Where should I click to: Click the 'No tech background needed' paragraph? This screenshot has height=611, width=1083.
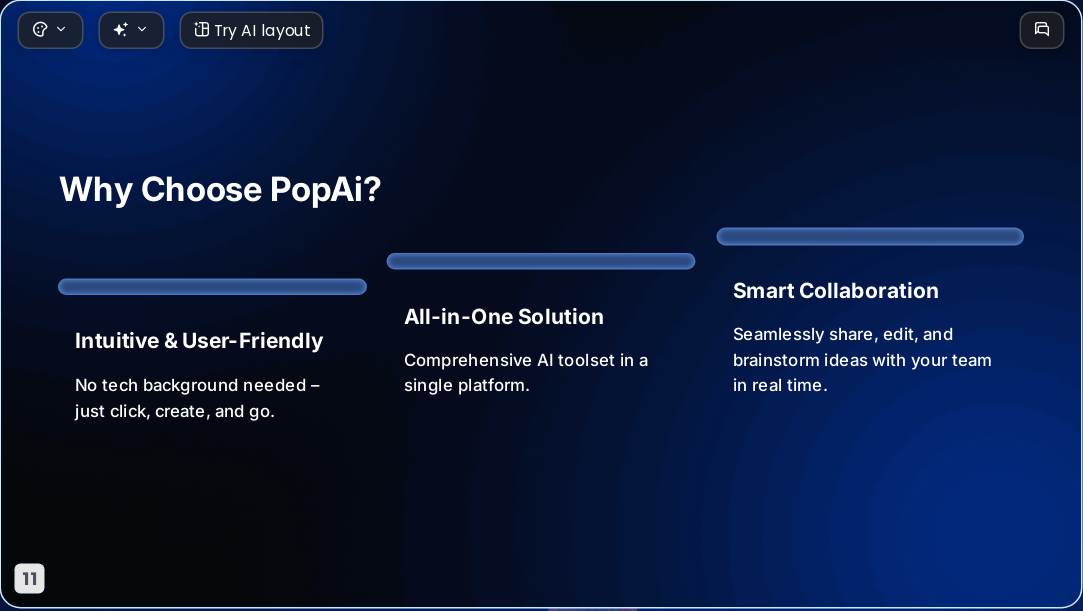click(x=198, y=398)
